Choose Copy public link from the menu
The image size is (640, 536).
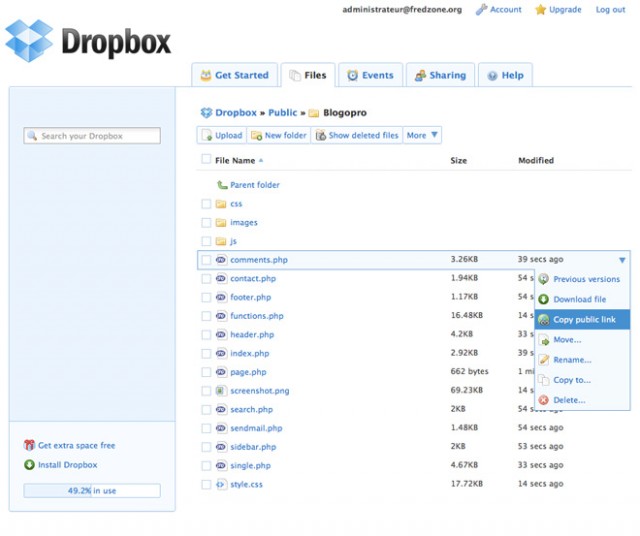pyautogui.click(x=582, y=320)
